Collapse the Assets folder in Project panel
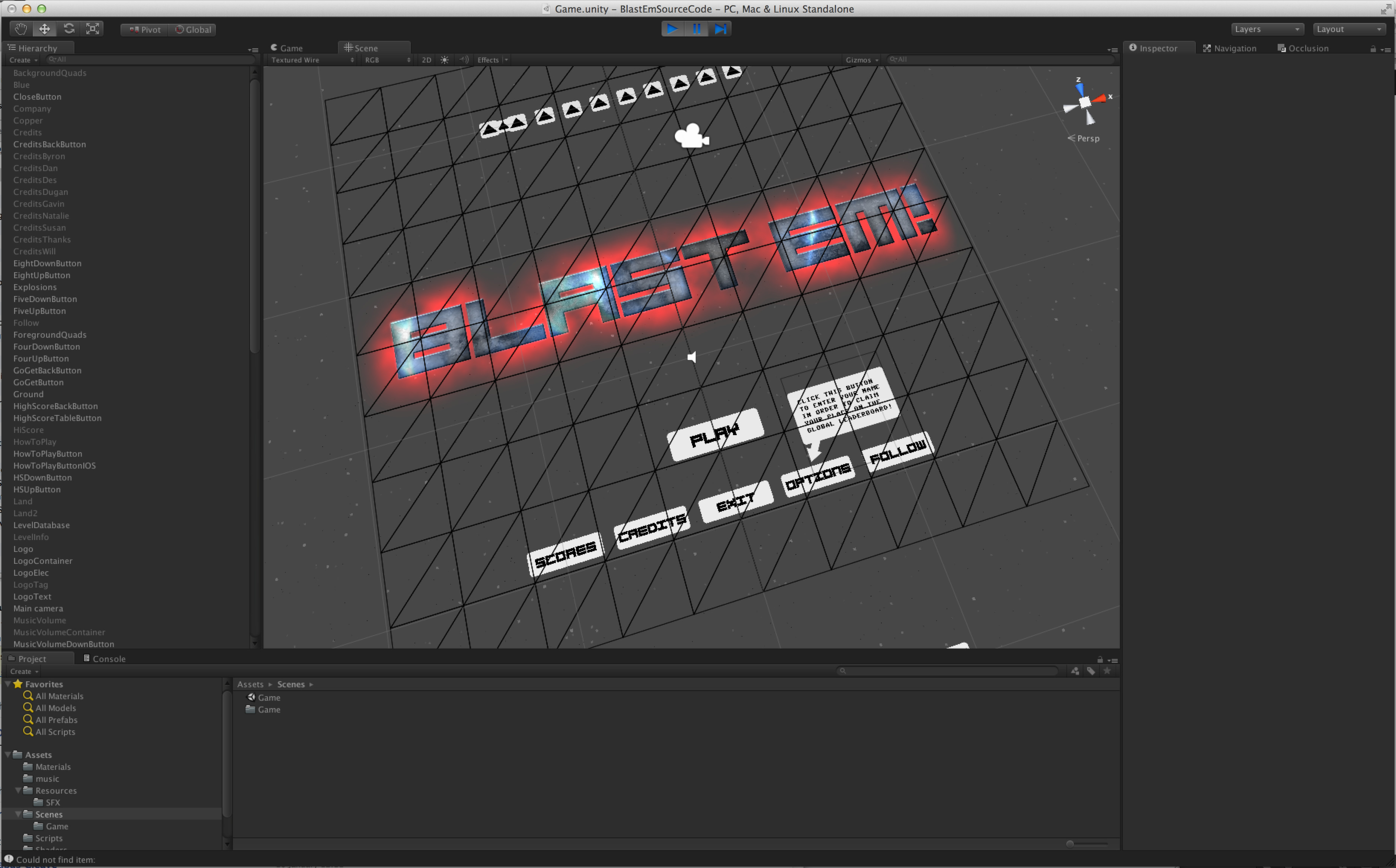 point(7,755)
